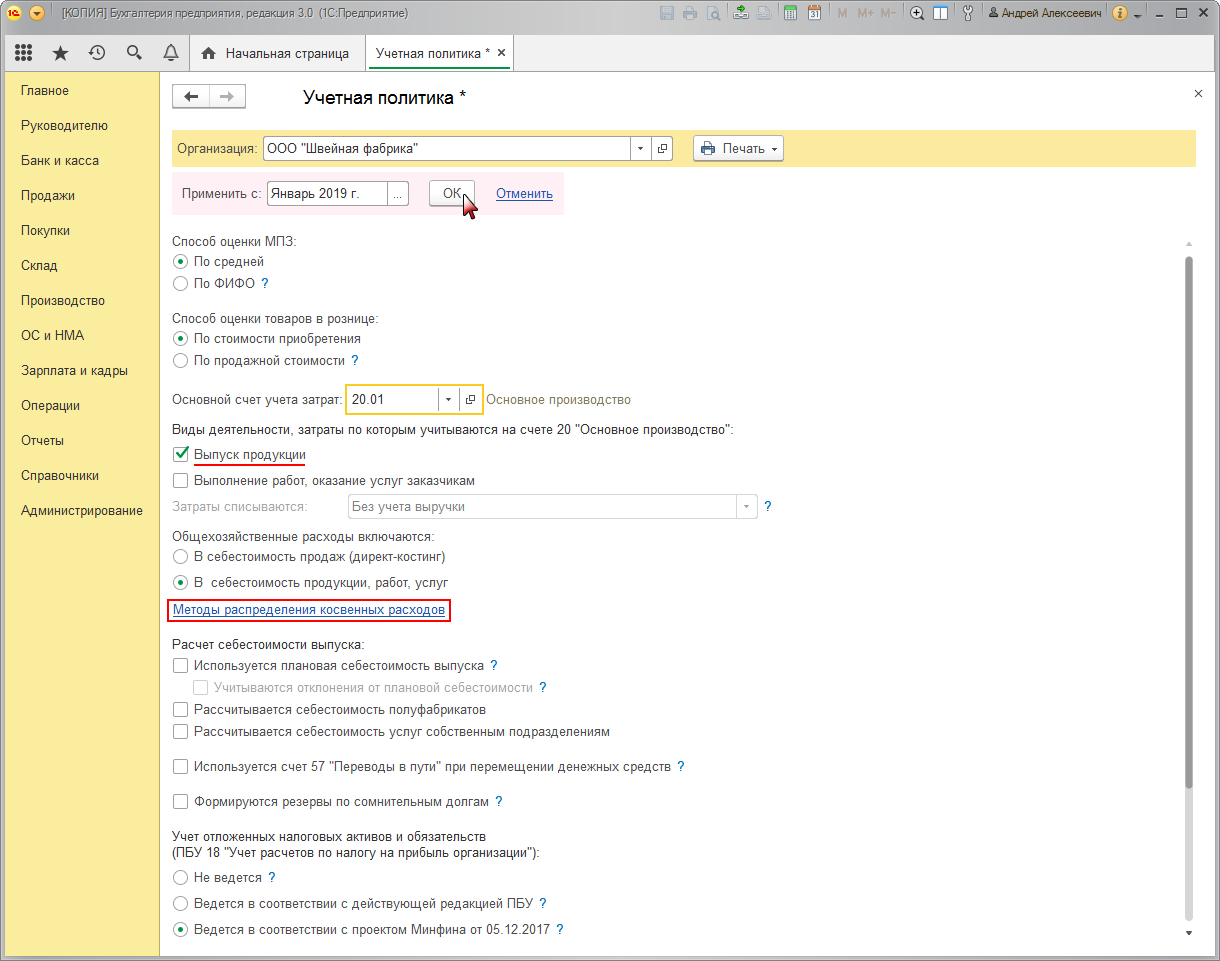This screenshot has width=1220, height=961.
Task: Click the zoom magnifier icon
Action: [917, 13]
